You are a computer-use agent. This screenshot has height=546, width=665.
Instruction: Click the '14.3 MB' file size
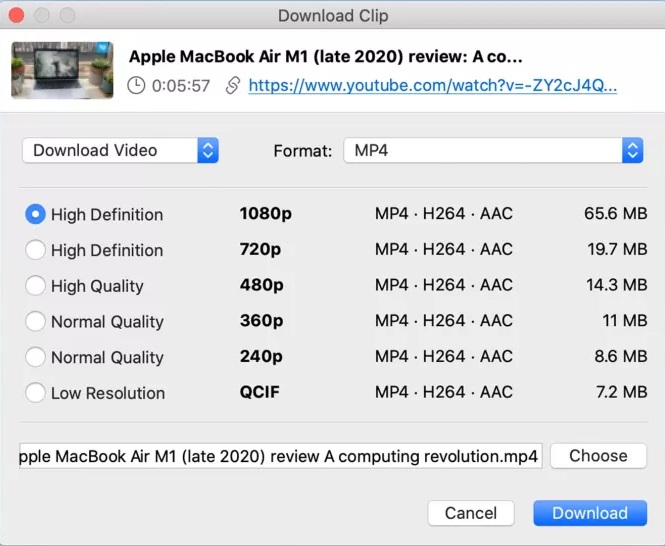click(617, 285)
